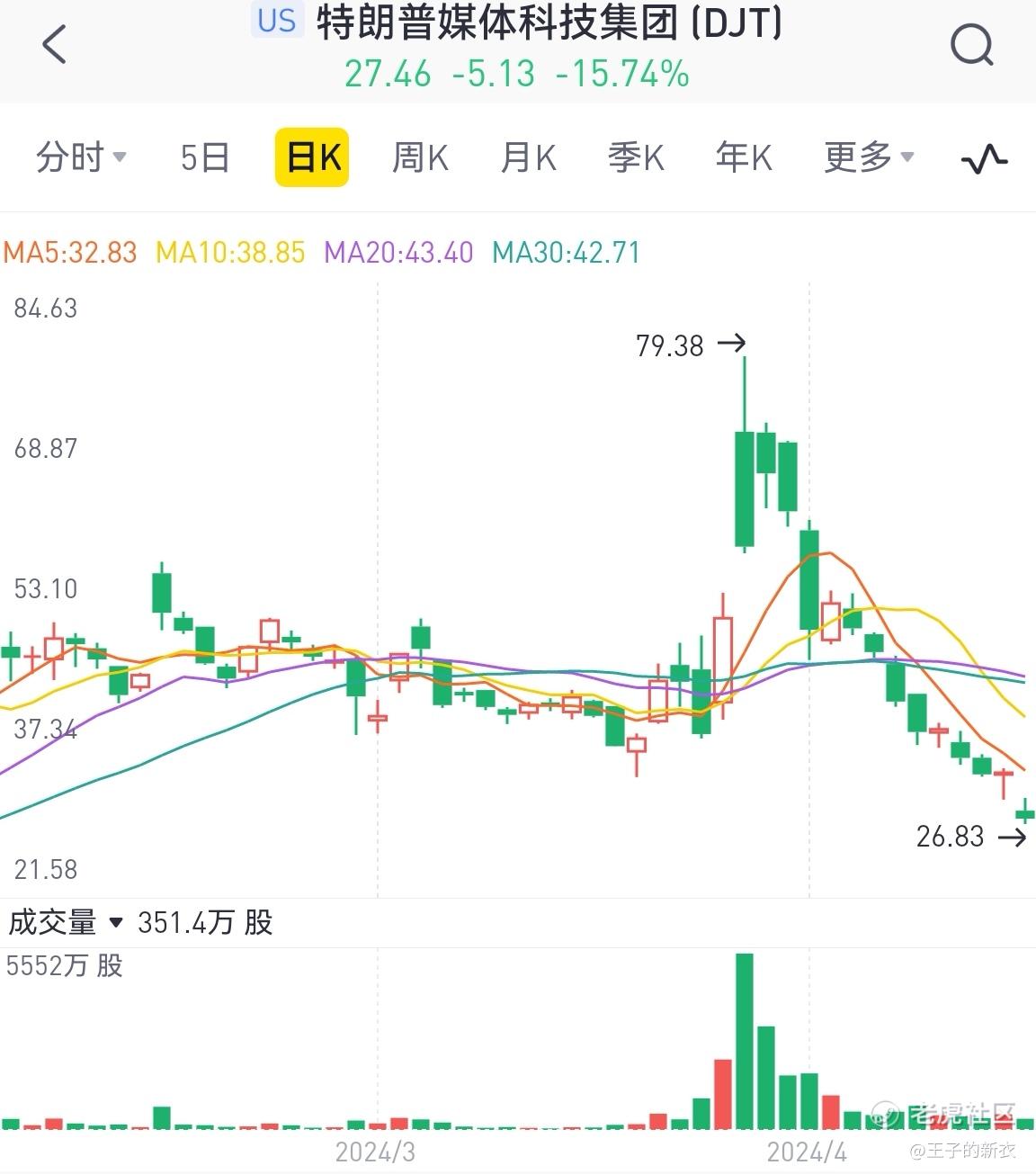Click the US market badge
Image resolution: width=1036 pixels, height=1174 pixels.
276,20
